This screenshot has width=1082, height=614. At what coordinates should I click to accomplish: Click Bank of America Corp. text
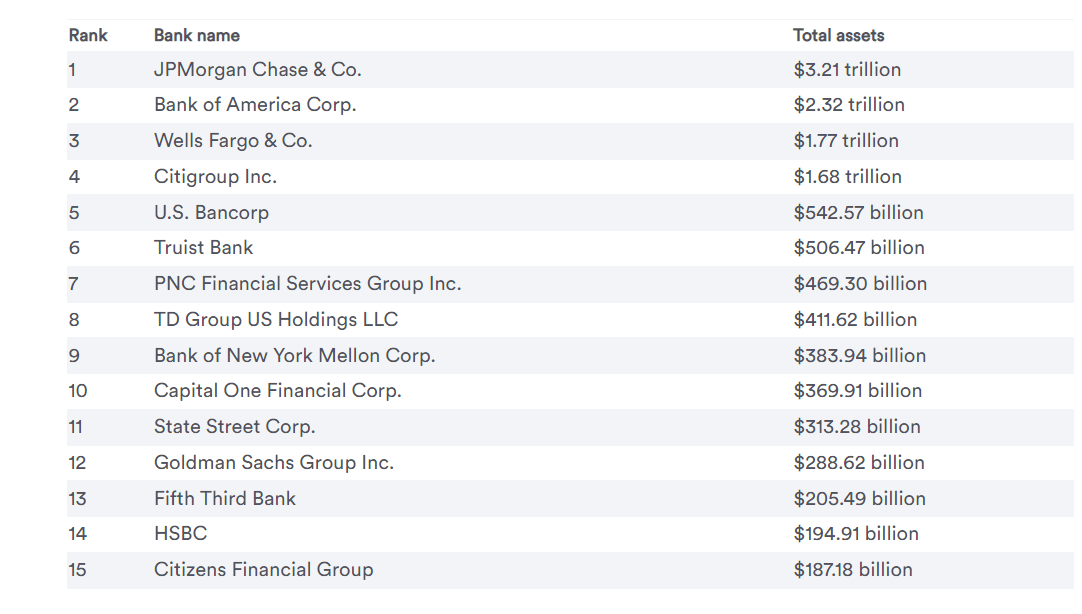255,105
